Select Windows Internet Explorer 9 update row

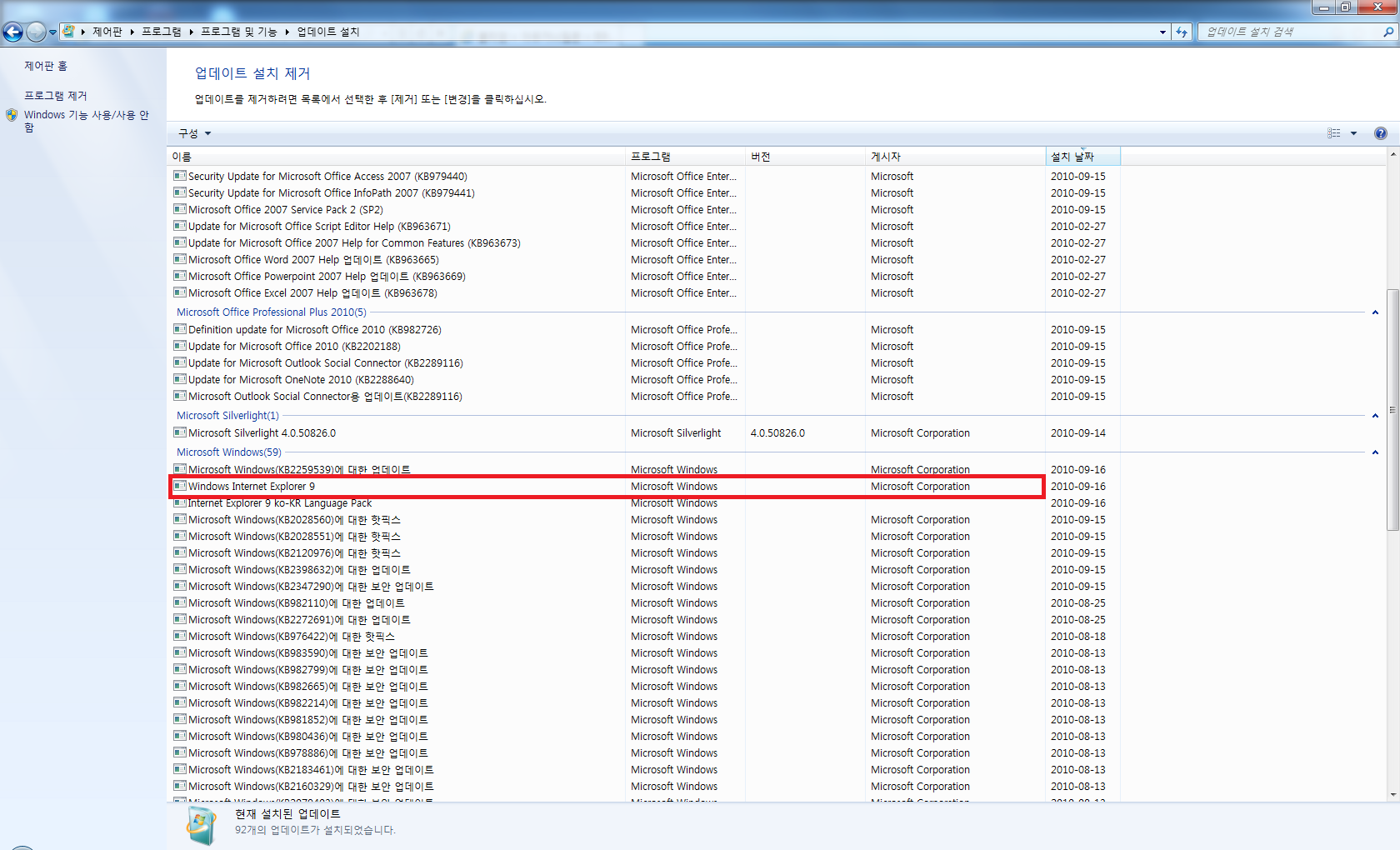(x=607, y=487)
